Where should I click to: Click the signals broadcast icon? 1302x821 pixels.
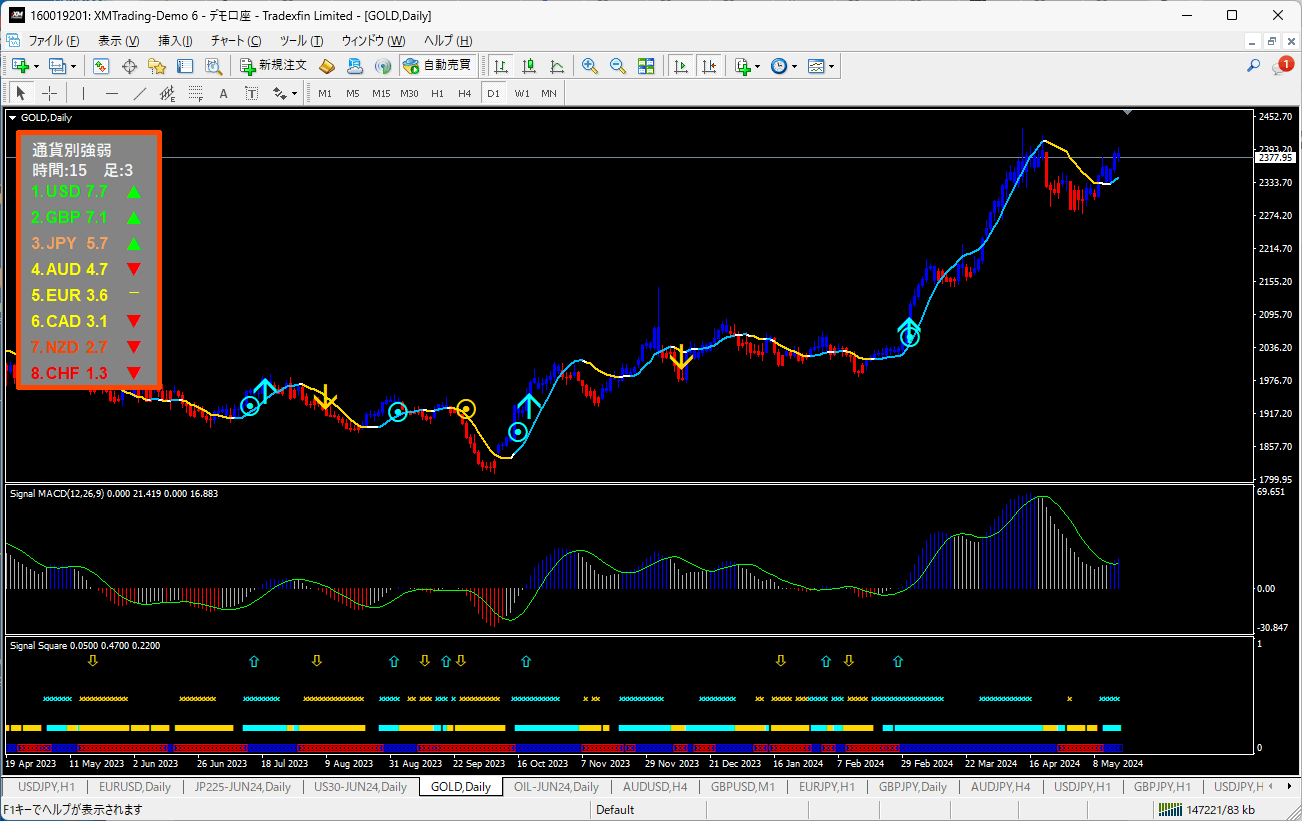click(382, 66)
